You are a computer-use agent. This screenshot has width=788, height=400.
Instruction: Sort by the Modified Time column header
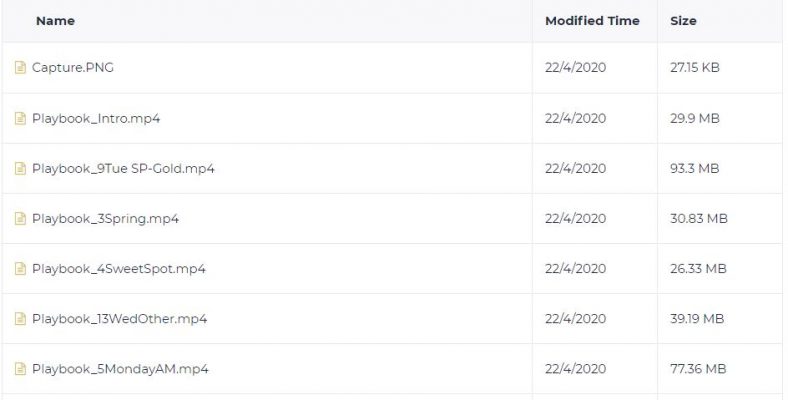(x=592, y=21)
